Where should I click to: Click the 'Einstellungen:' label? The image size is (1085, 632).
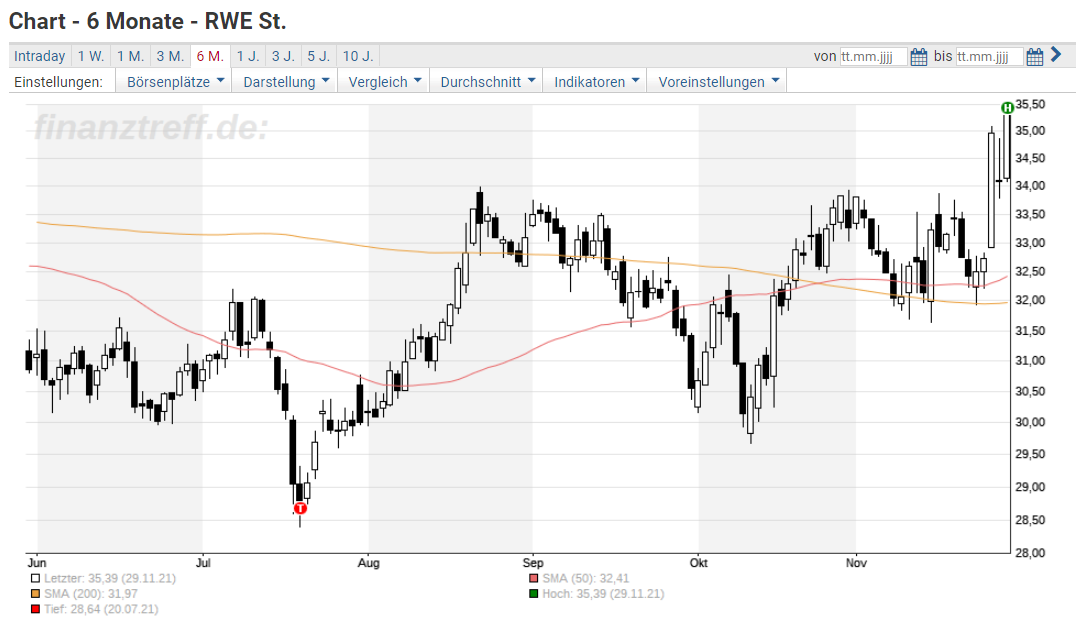58,82
